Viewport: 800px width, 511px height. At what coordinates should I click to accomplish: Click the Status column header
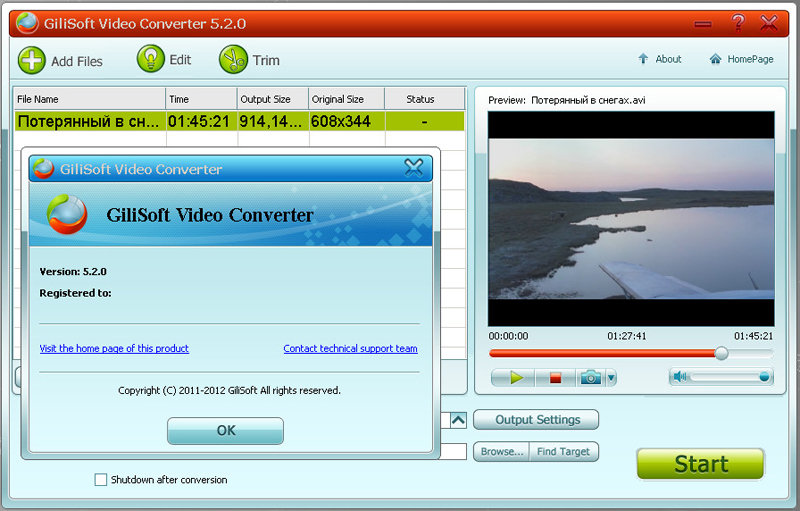pyautogui.click(x=424, y=99)
